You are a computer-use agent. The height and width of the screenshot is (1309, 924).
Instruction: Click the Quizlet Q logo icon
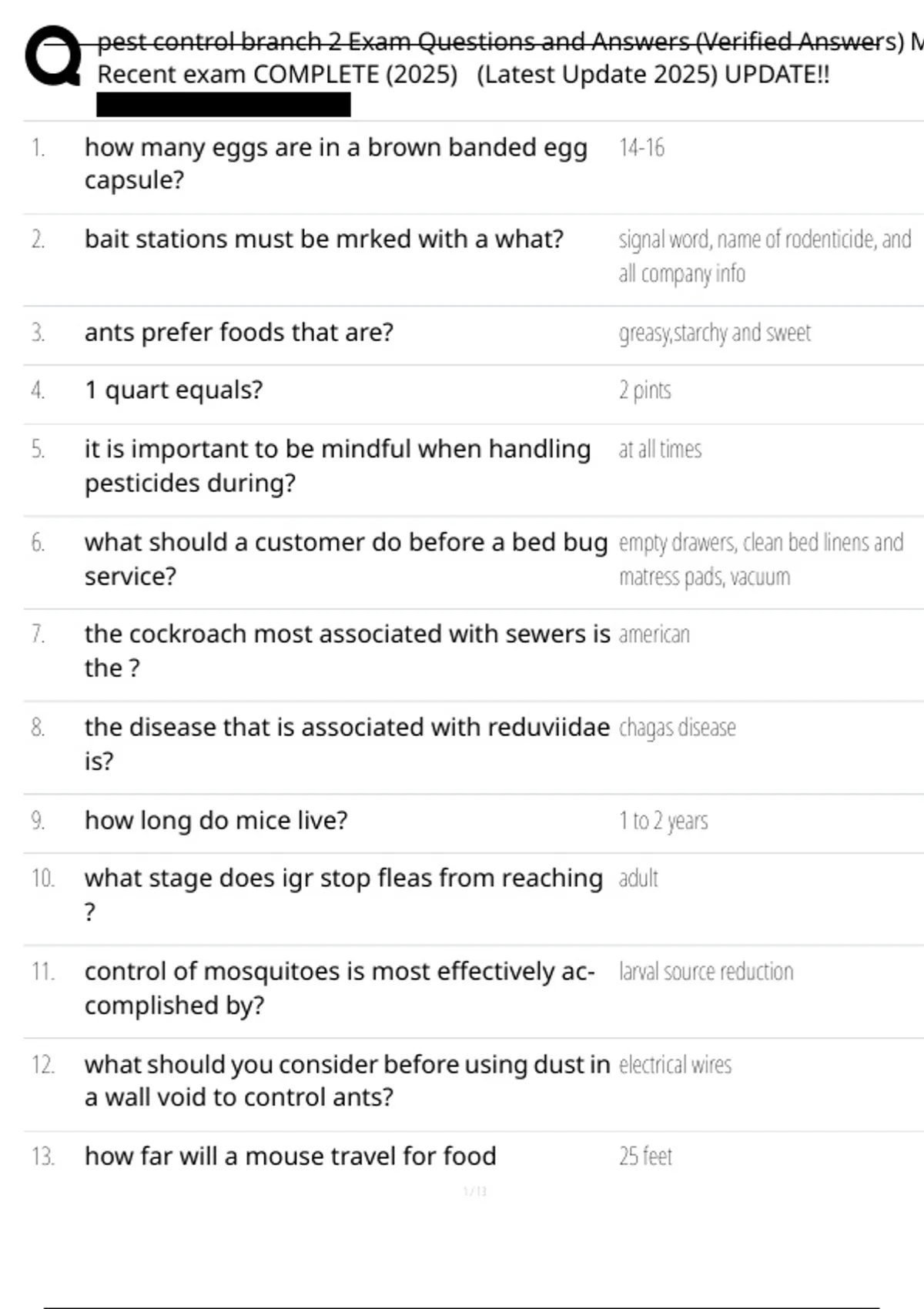coord(52,56)
